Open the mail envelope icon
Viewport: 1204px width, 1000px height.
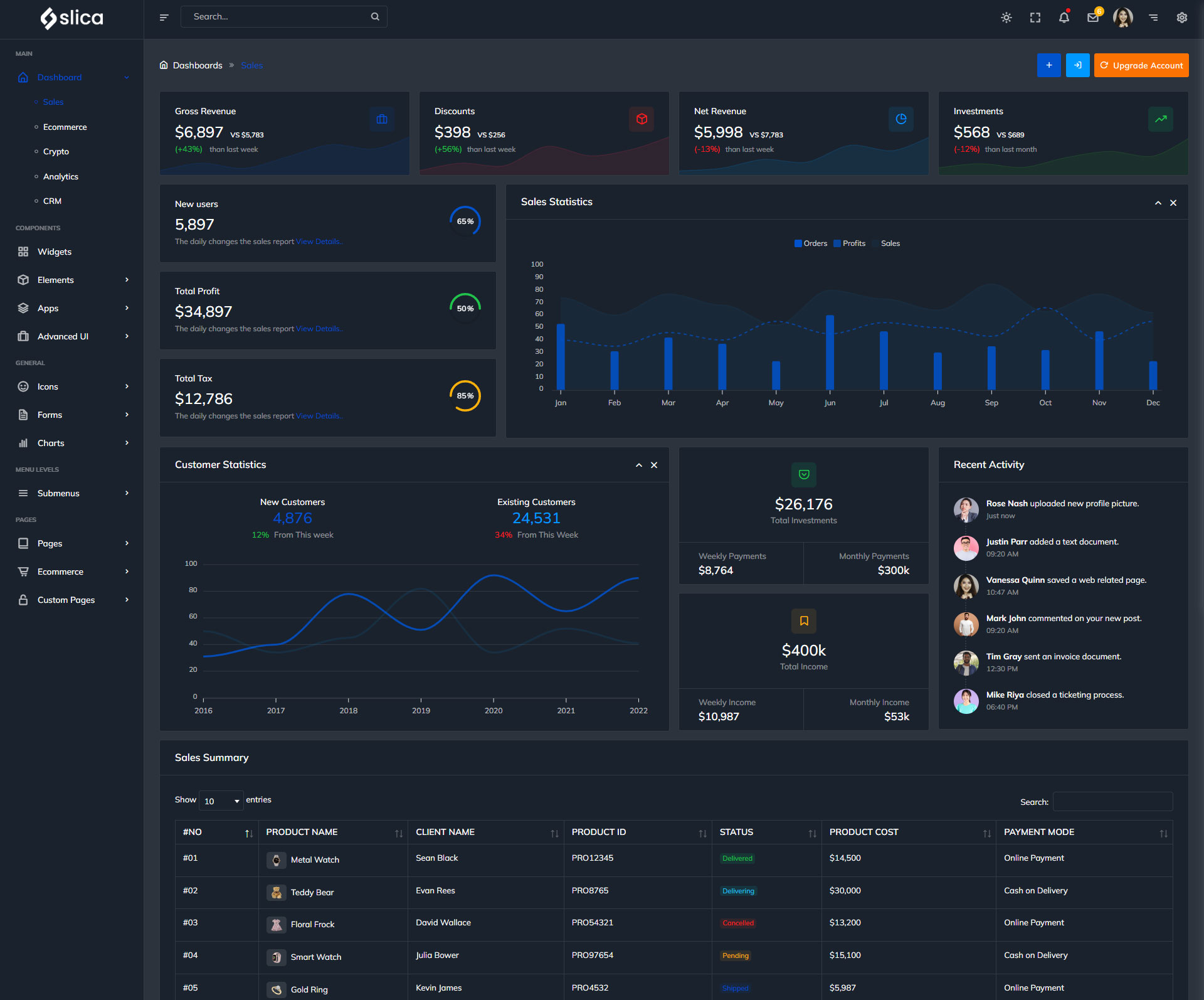pos(1093,18)
